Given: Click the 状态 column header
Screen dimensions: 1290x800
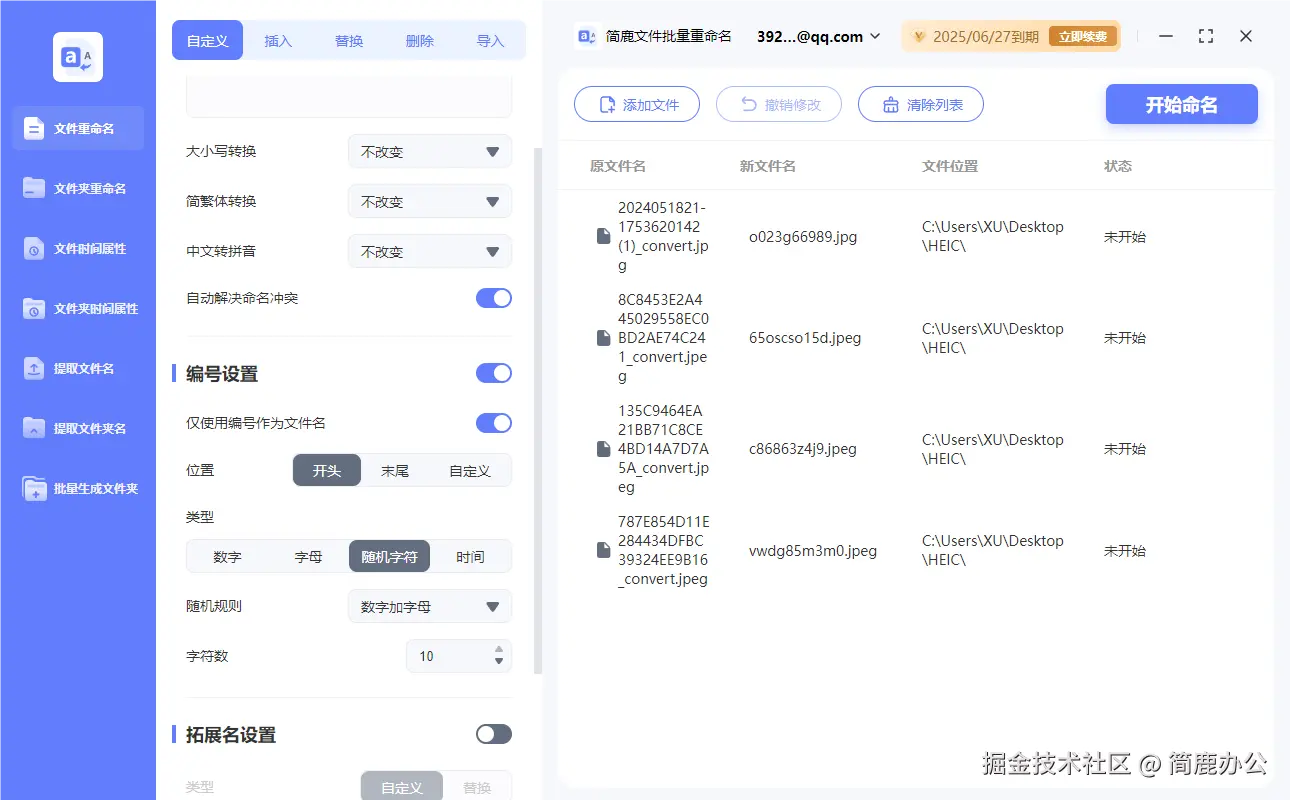Looking at the screenshot, I should point(1118,166).
